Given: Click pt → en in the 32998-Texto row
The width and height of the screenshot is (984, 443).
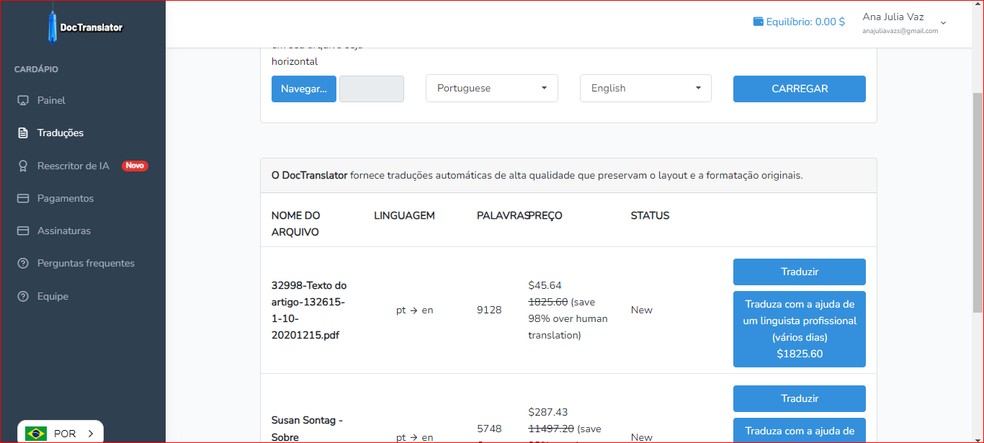Looking at the screenshot, I should [x=414, y=310].
